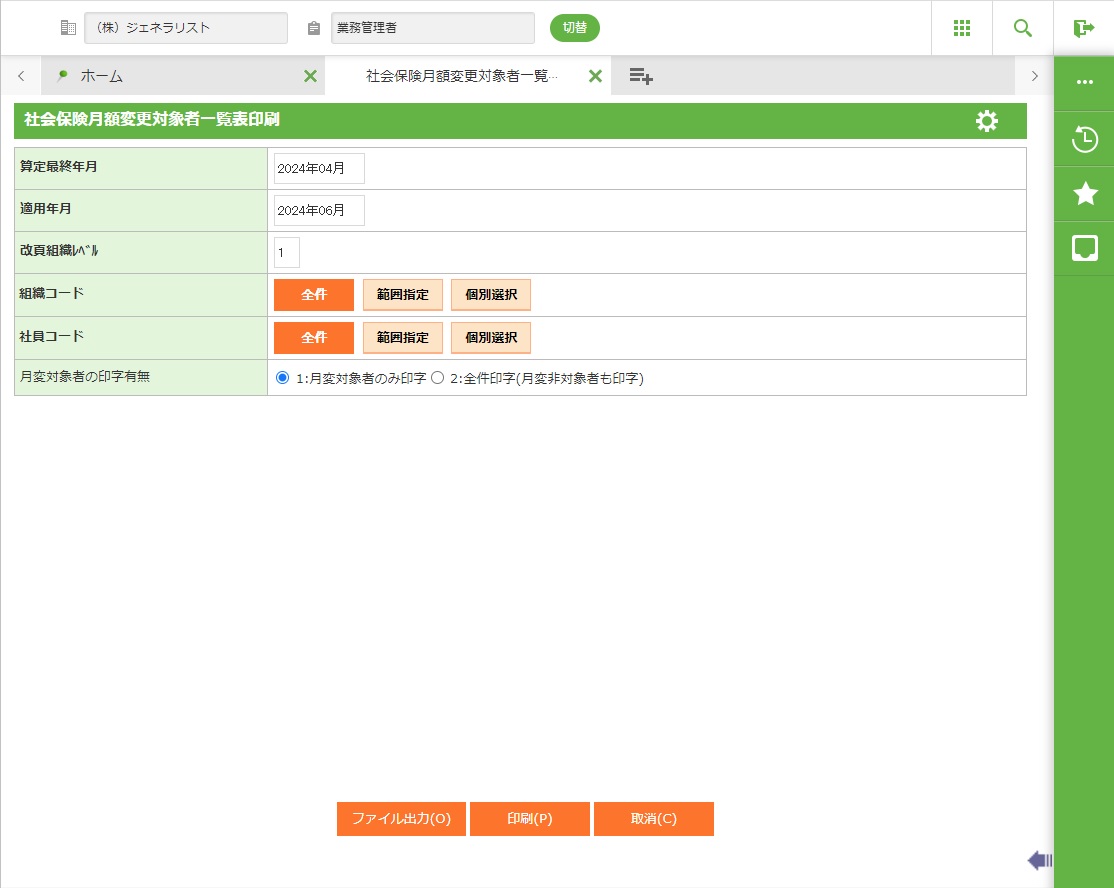Screen dimensions: 1114x888
Task: Select 2:全件印字 radio option
Action: click(438, 378)
